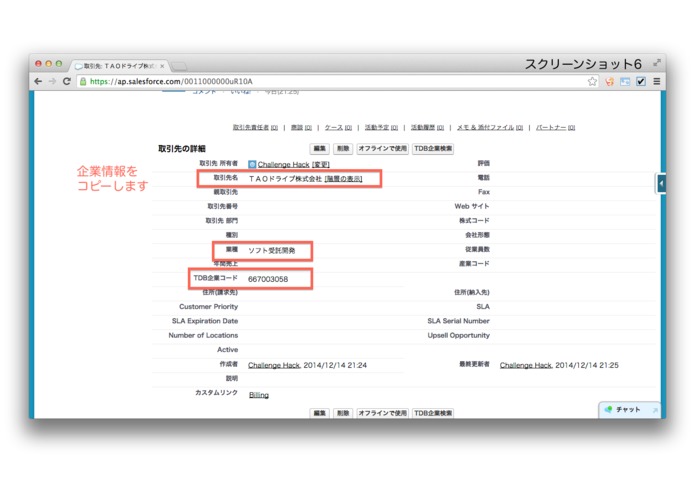Viewport: 695px width, 494px height.
Task: Click the SLA Expiration Date field label
Action: (205, 321)
